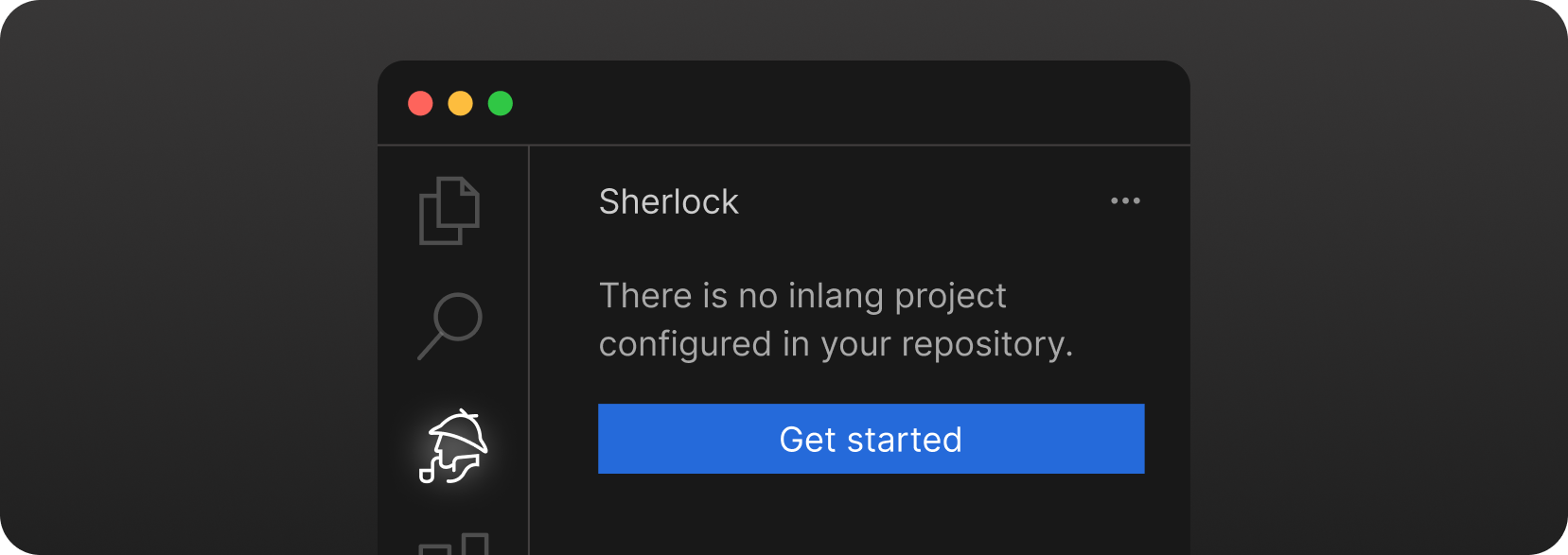Click the empty title bar area
This screenshot has height=555, width=1568.
click(x=852, y=103)
